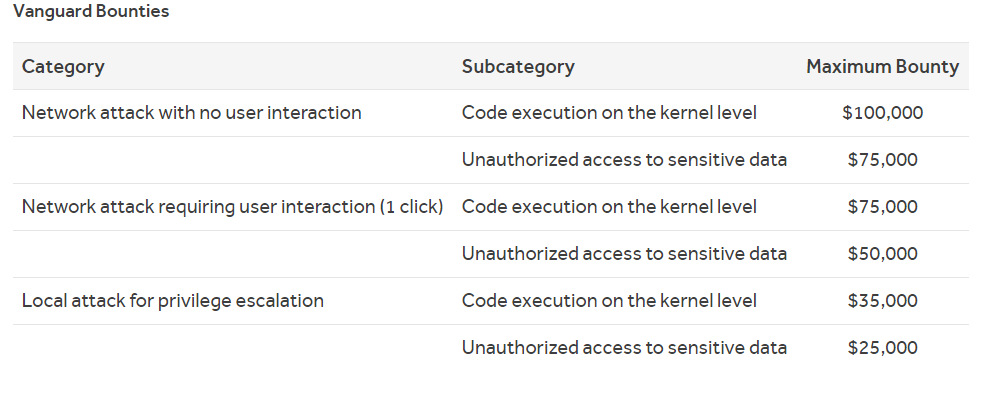The width and height of the screenshot is (1000, 394).
Task: Click 'Local attack for privilege escalation' cell
Action: pyautogui.click(x=173, y=301)
